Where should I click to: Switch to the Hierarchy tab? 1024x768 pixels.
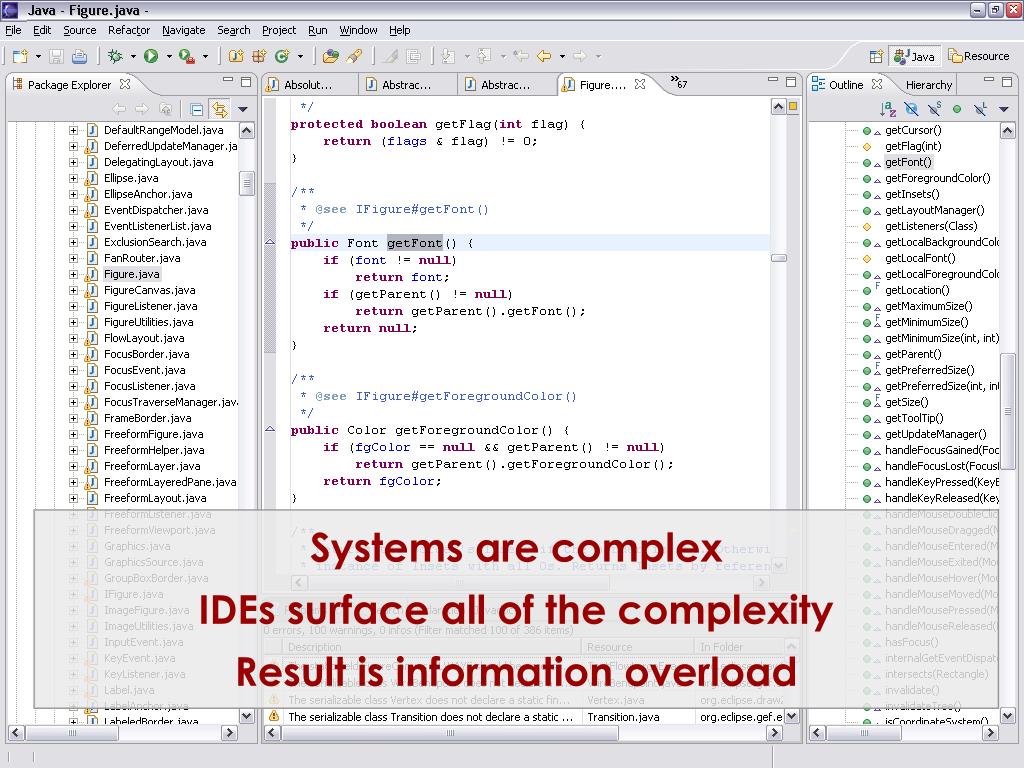pos(928,85)
